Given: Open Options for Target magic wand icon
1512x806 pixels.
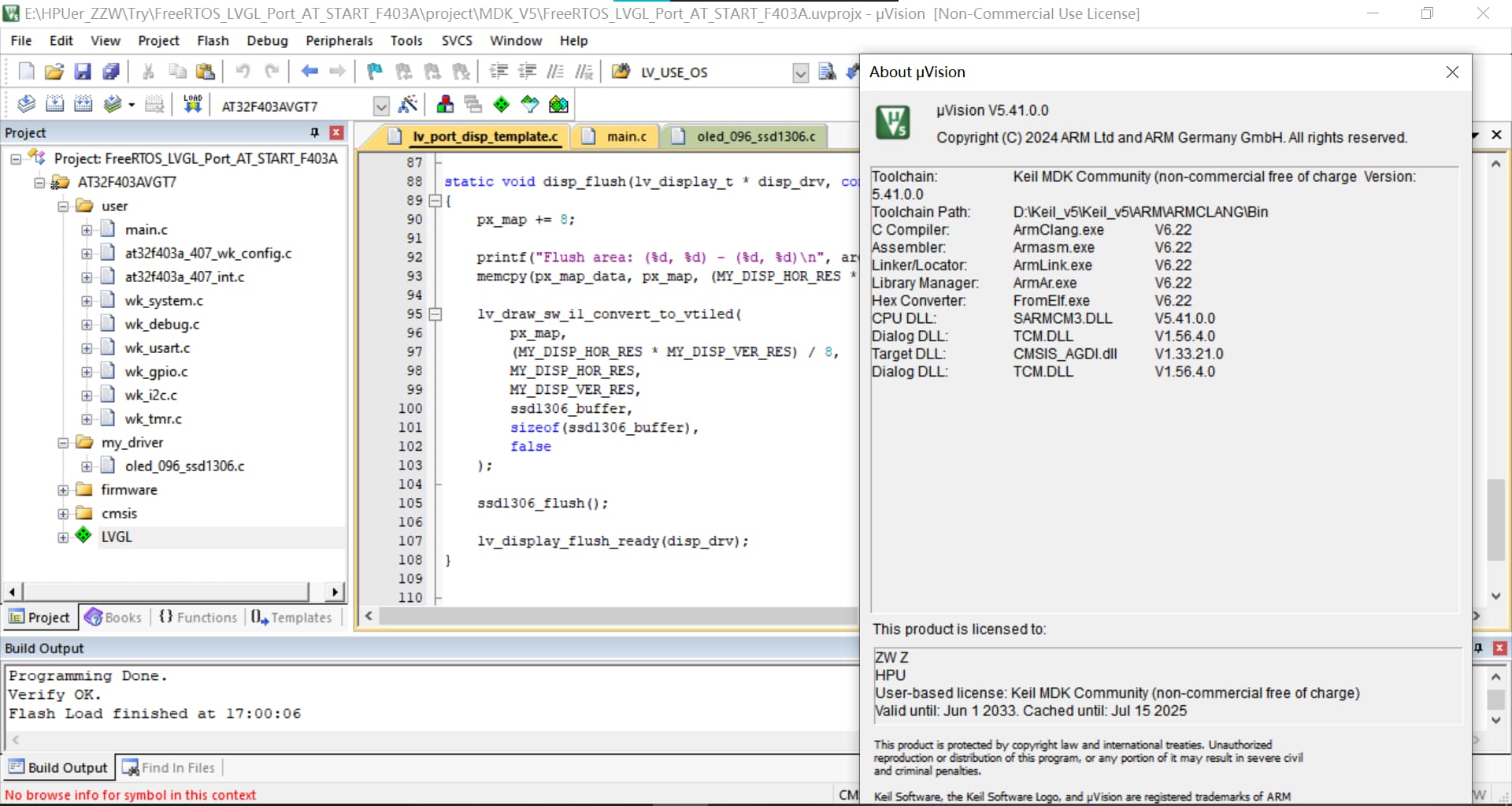Looking at the screenshot, I should coord(408,104).
